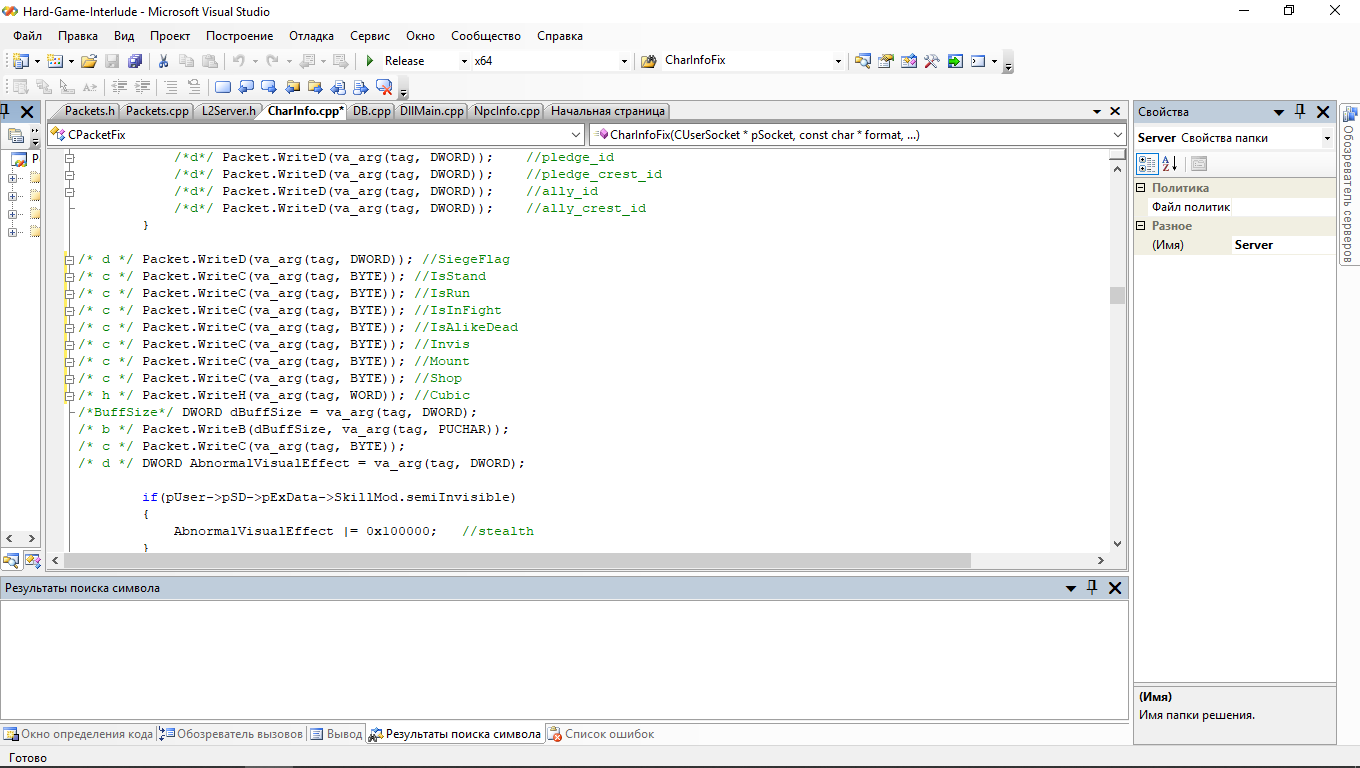This screenshot has width=1360, height=768.
Task: Open the Вывод output tab
Action: pos(336,734)
